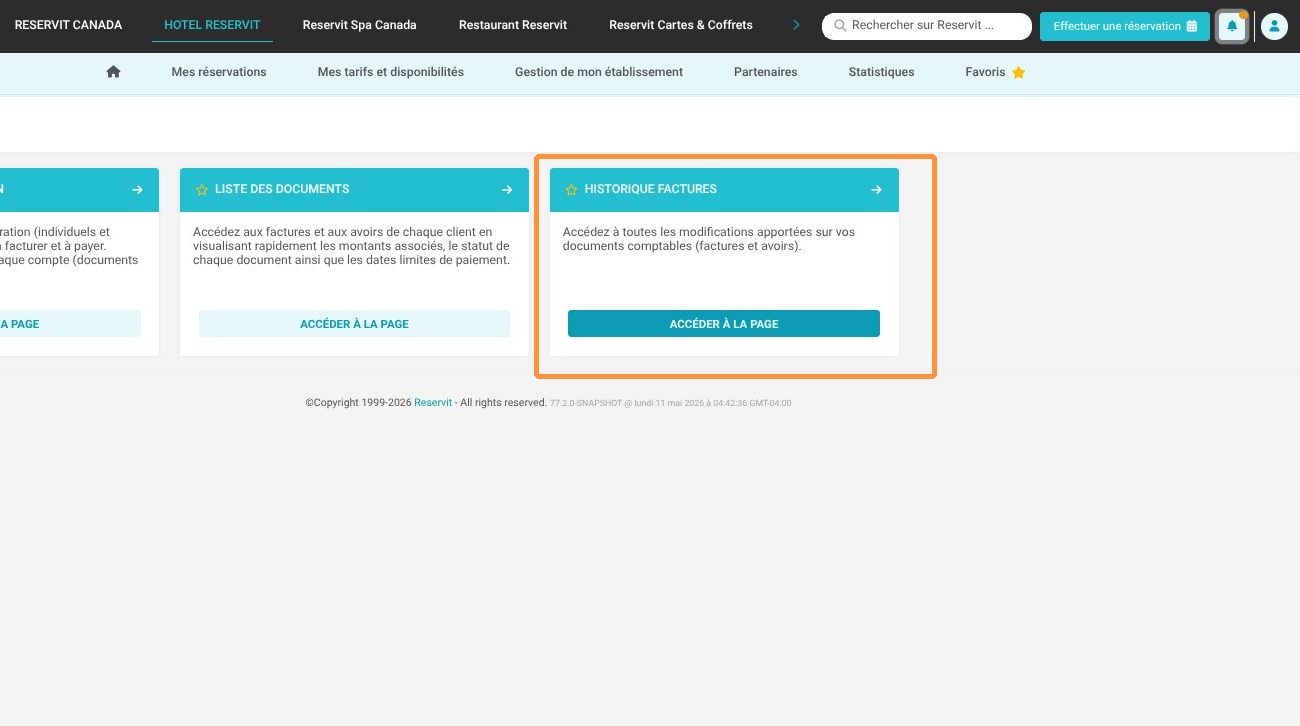Toggle favorite star on Historique factures
This screenshot has height=726, width=1300.
[x=571, y=190]
